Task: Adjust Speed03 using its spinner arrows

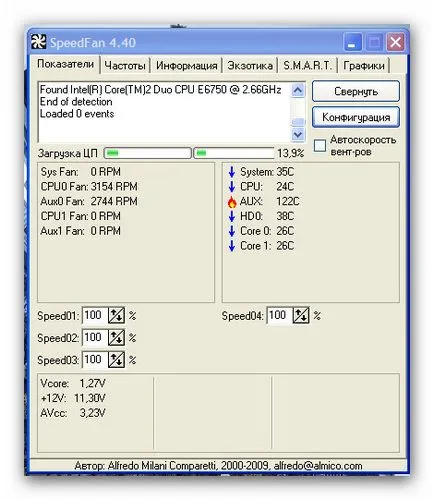Action: click(116, 360)
